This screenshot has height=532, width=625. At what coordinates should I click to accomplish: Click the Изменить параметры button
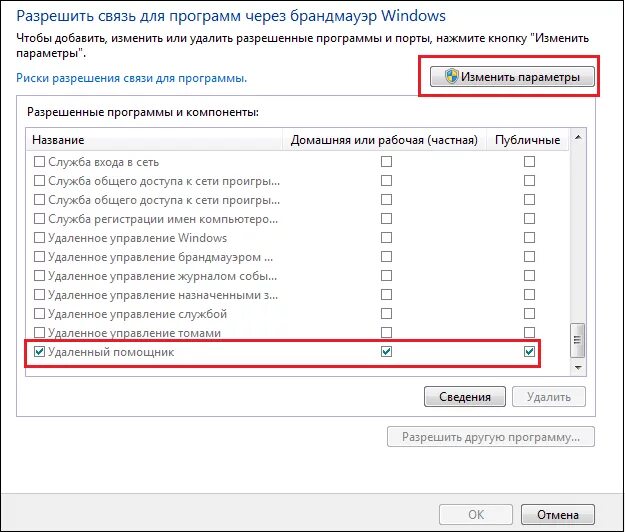pyautogui.click(x=512, y=76)
